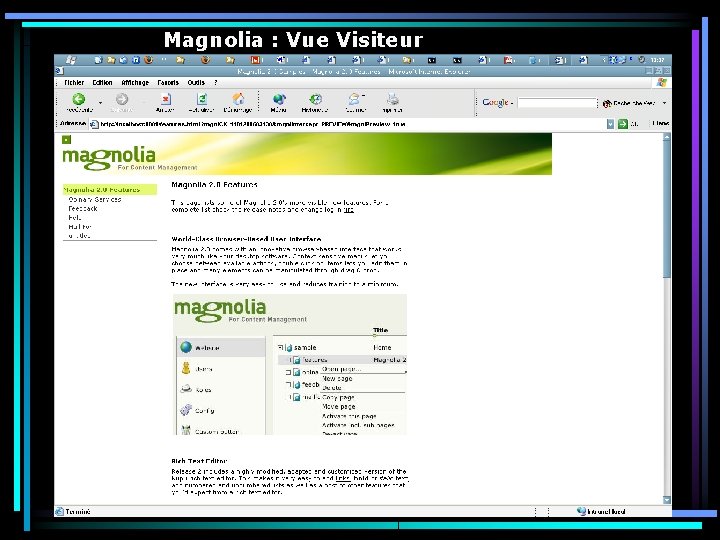Click the vertical scrollbar thumb
Screen dimensions: 720x540
pyautogui.click(x=667, y=209)
